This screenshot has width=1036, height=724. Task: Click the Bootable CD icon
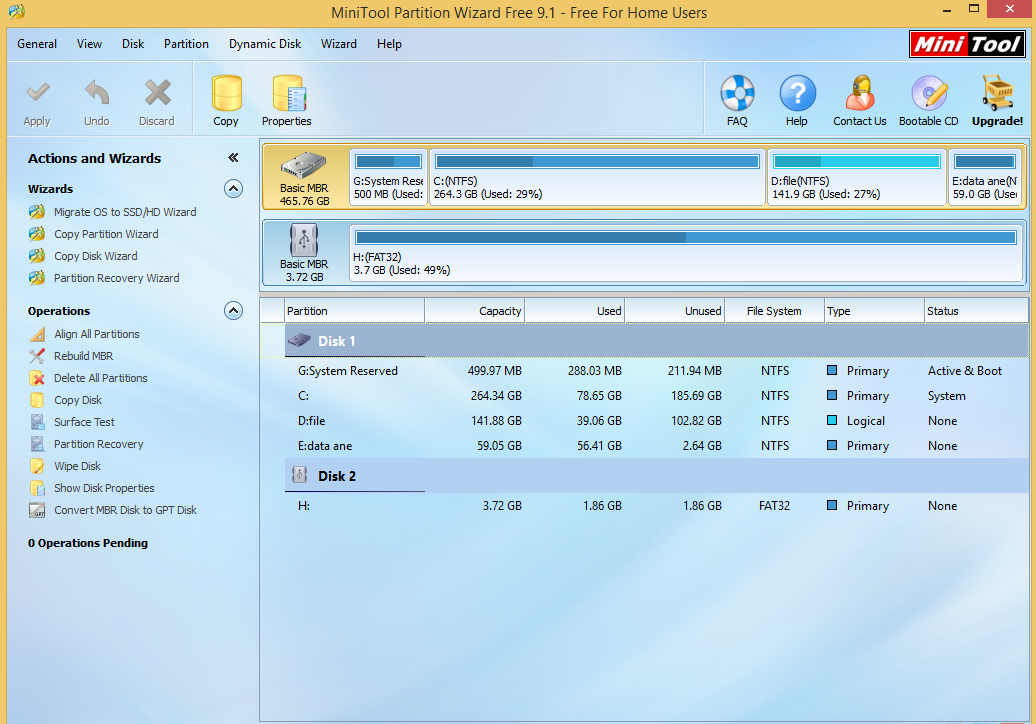(x=929, y=93)
